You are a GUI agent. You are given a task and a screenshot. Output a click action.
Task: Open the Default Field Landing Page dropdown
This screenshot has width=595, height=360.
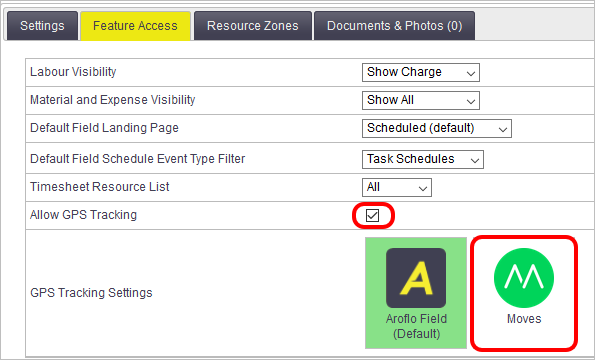pyautogui.click(x=437, y=128)
